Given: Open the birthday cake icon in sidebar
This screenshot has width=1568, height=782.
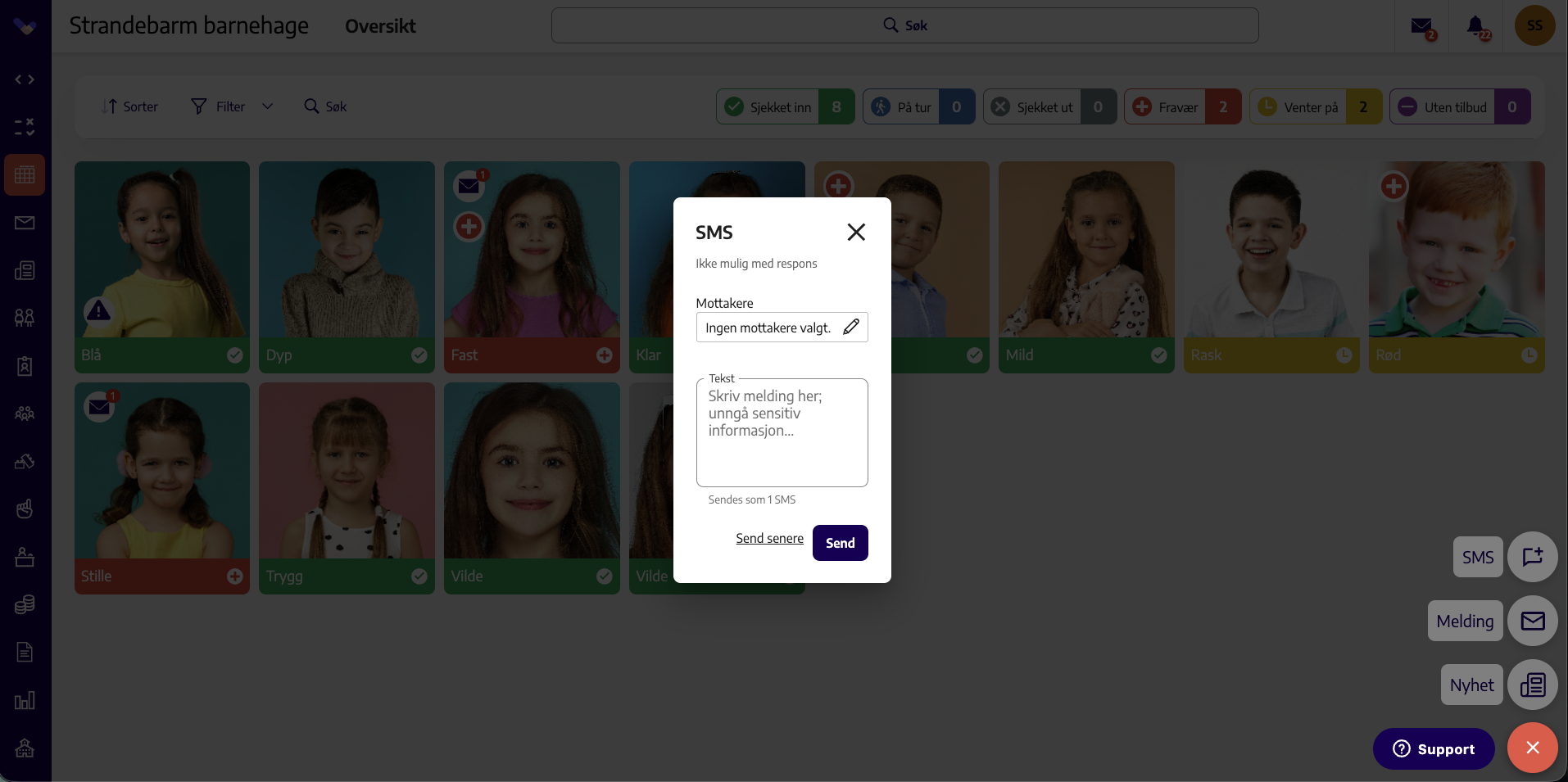Looking at the screenshot, I should pyautogui.click(x=25, y=557).
